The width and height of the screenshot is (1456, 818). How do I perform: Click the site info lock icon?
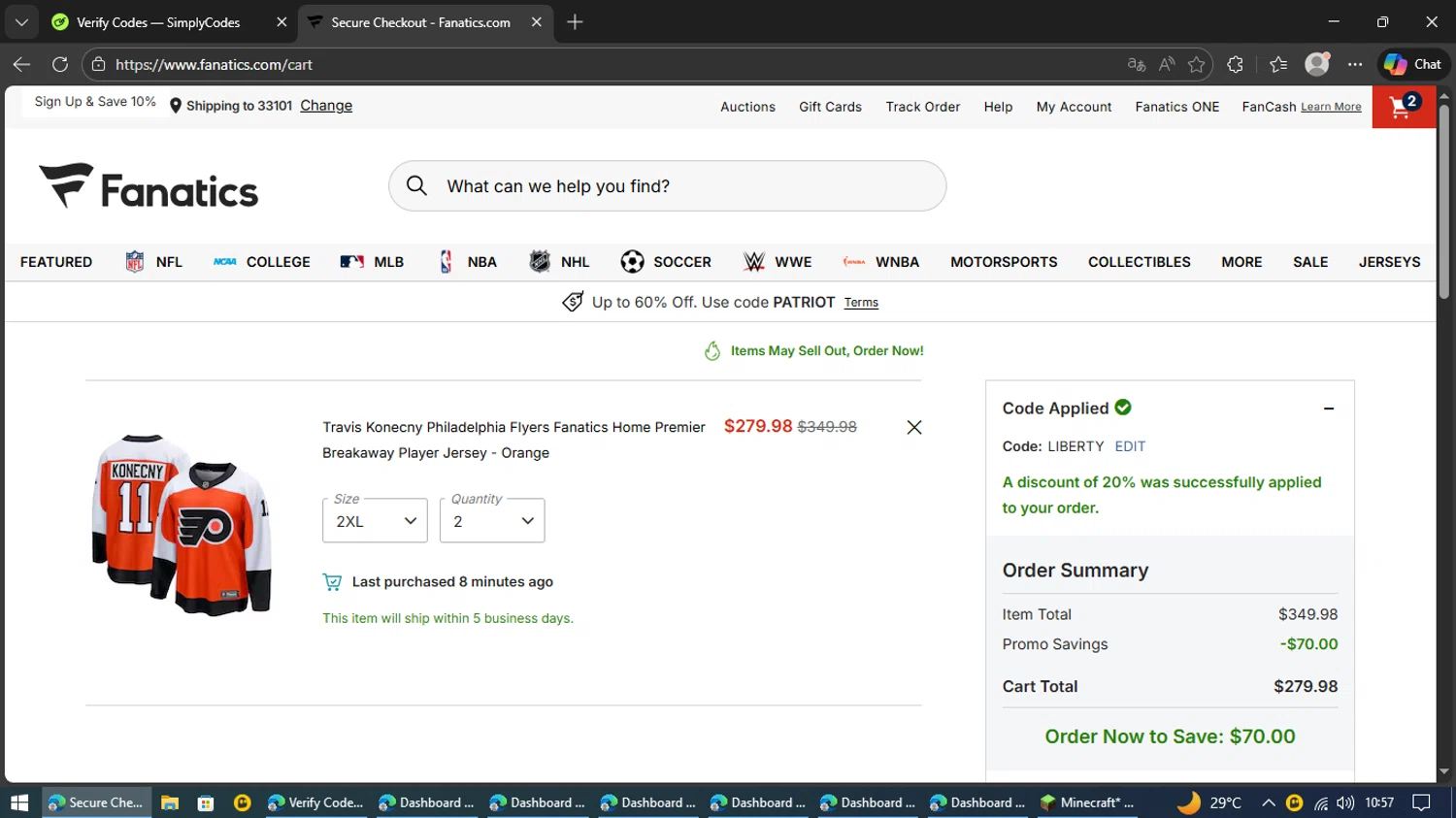[98, 64]
